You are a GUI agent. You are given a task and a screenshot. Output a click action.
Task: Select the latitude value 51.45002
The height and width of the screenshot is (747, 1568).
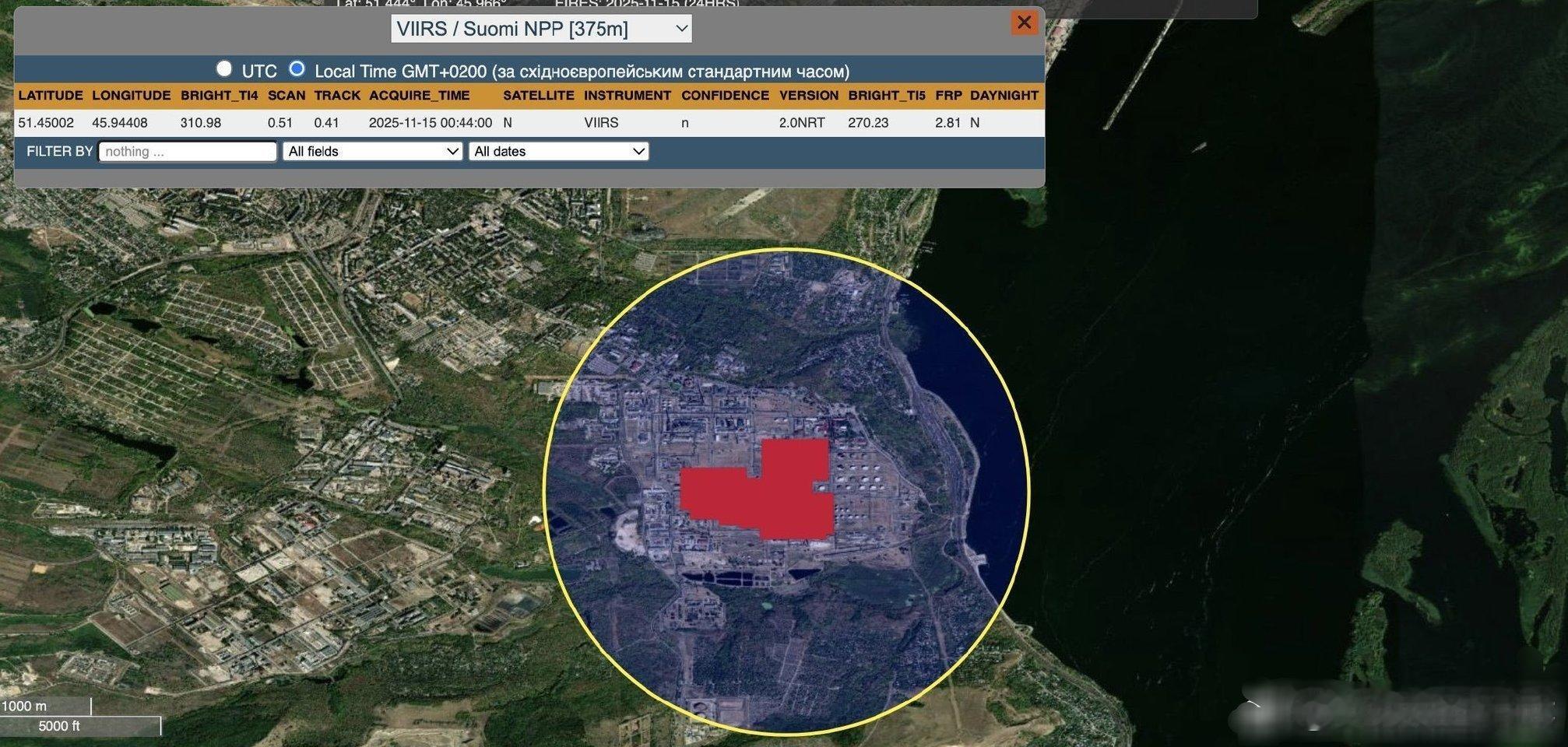[x=46, y=123]
